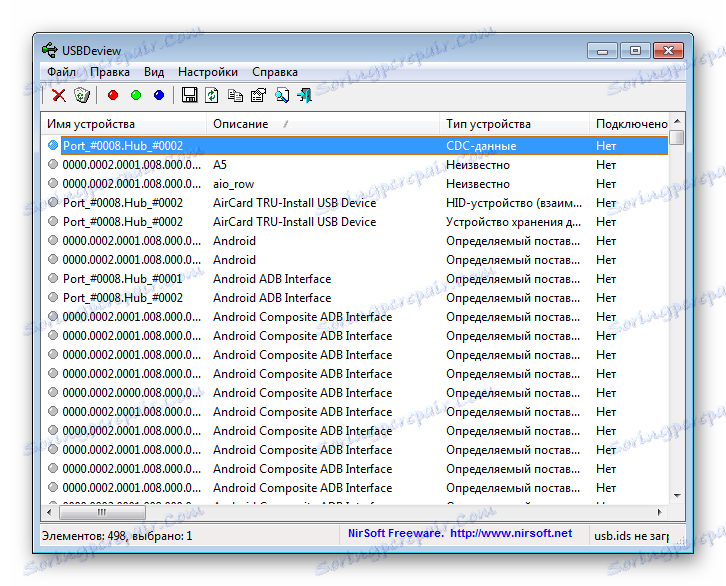Image resolution: width=726 pixels, height=586 pixels.
Task: Click vertical scrollbar down arrow
Action: pos(677,496)
